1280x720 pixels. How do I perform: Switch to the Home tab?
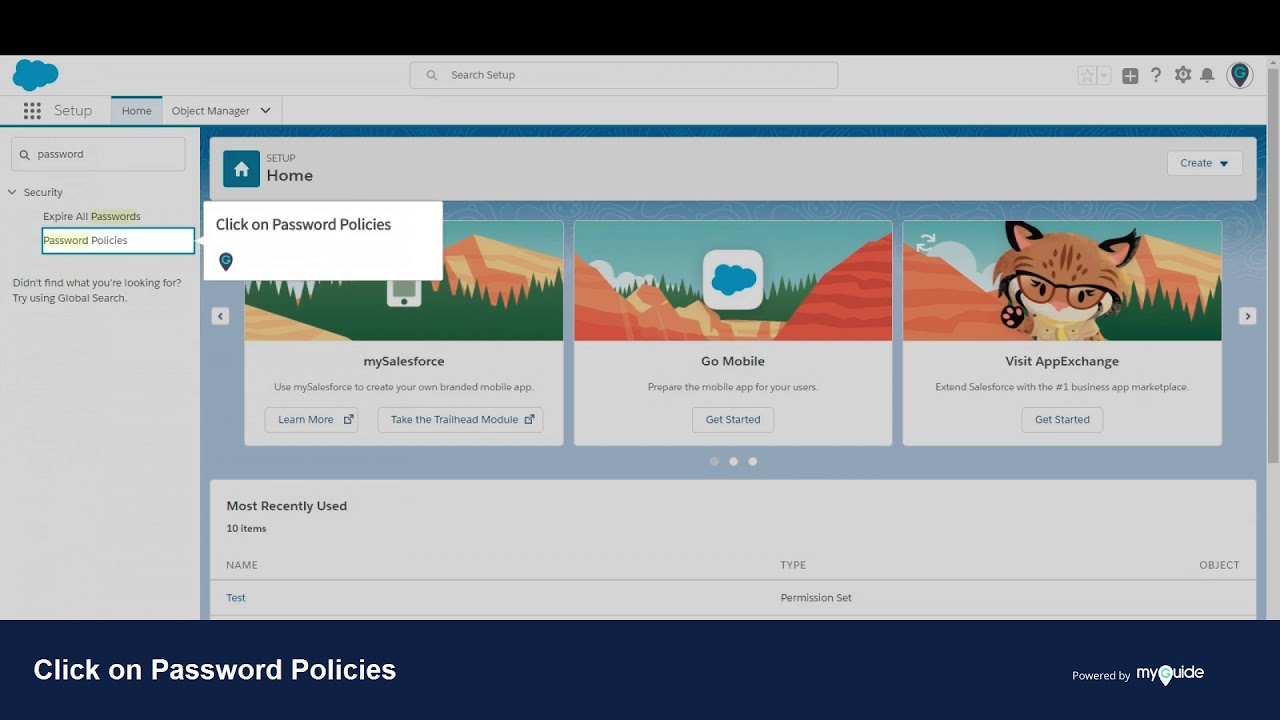[x=136, y=111]
